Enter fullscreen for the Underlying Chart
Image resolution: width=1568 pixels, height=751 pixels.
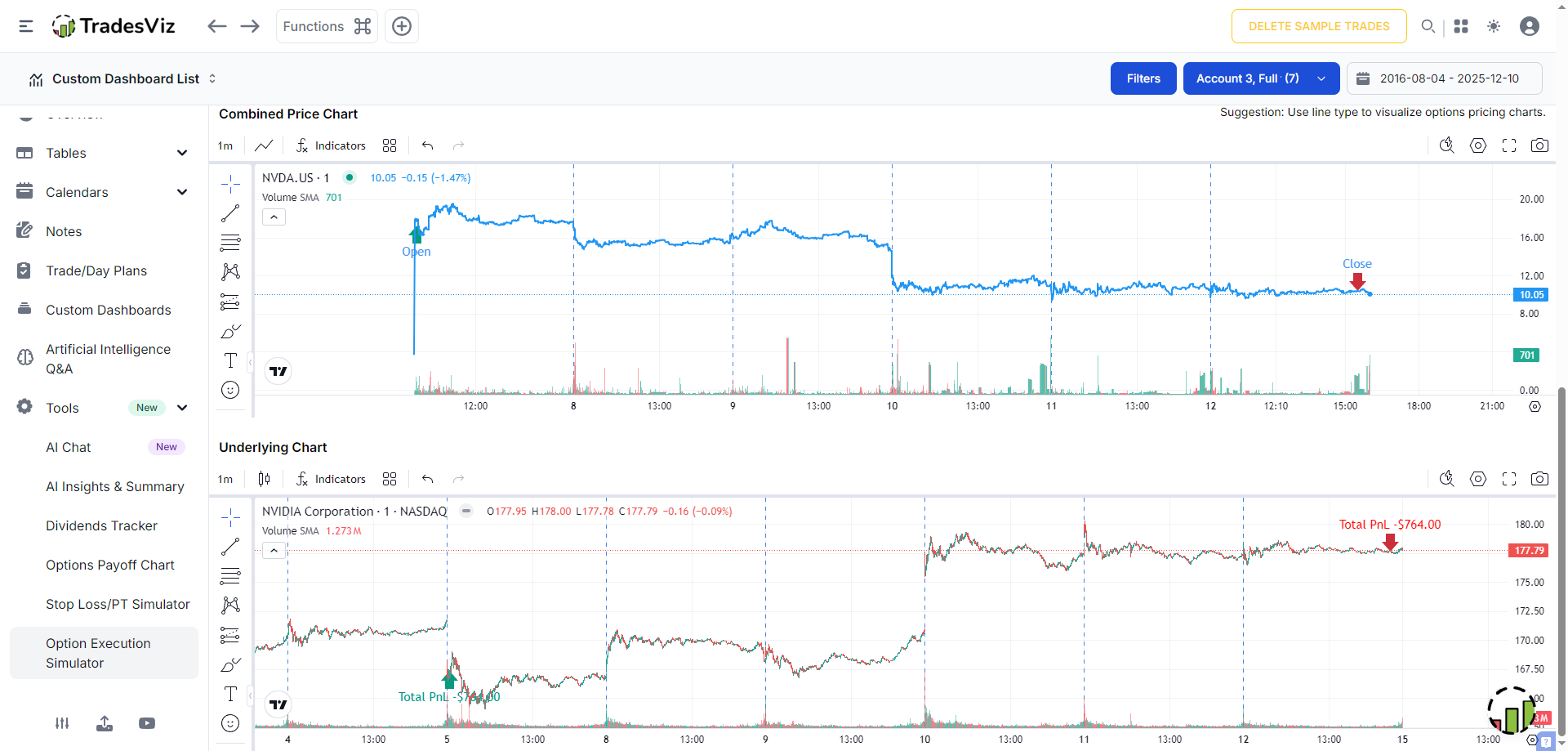[x=1509, y=479]
